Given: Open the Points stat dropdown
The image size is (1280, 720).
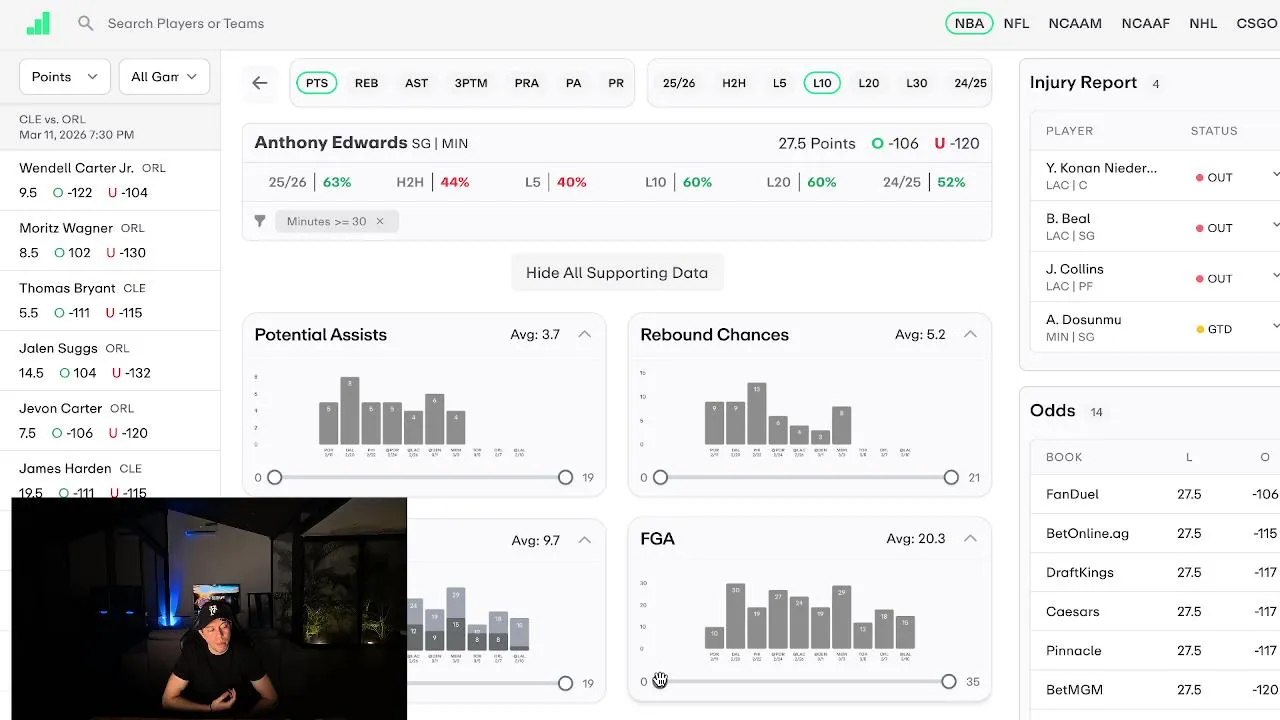Looking at the screenshot, I should (64, 76).
